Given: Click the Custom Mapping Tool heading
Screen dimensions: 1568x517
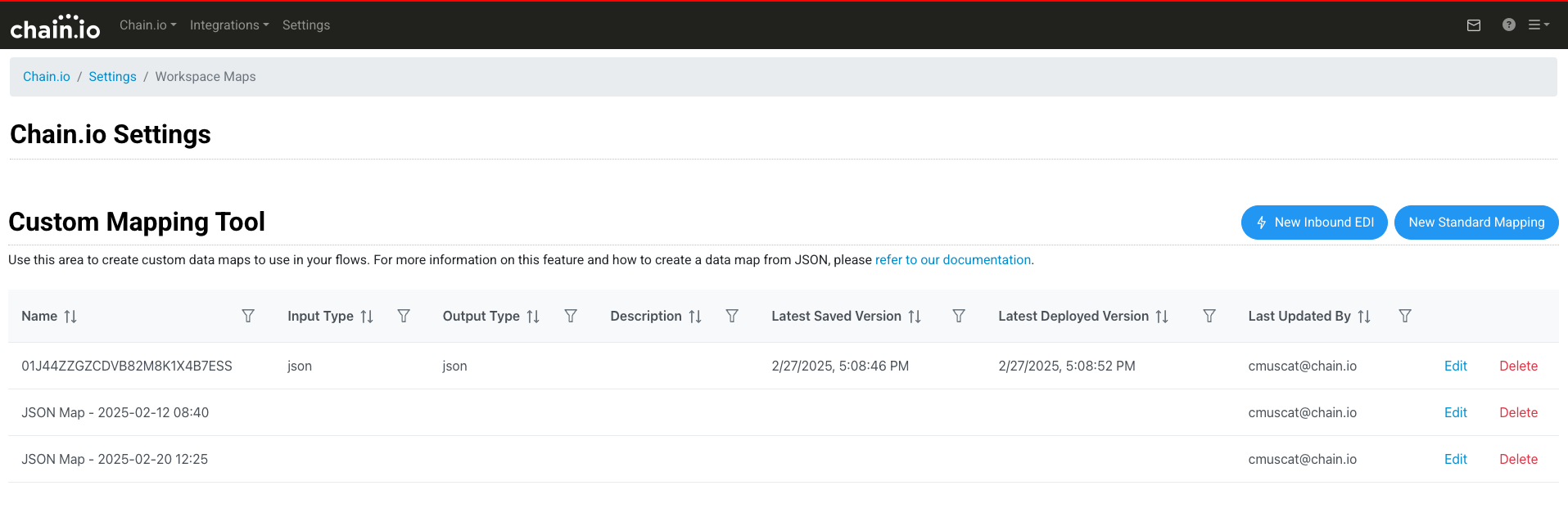Looking at the screenshot, I should pos(137,222).
